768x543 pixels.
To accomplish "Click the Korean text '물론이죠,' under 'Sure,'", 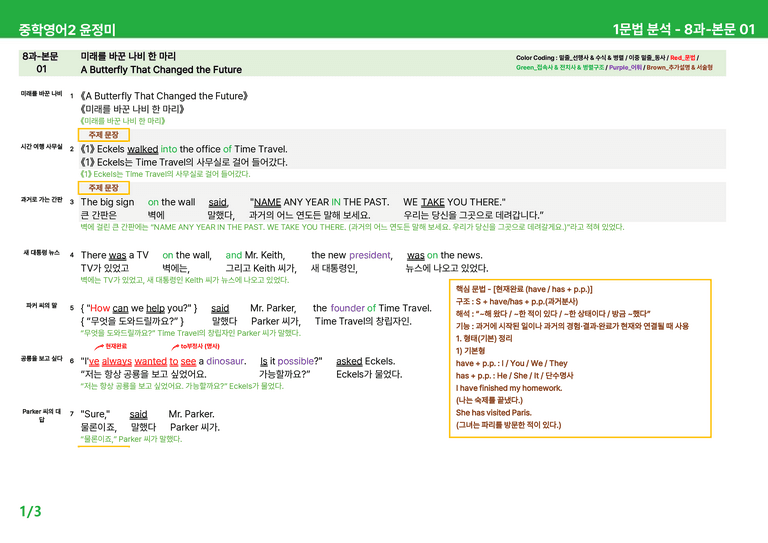I will click(98, 427).
